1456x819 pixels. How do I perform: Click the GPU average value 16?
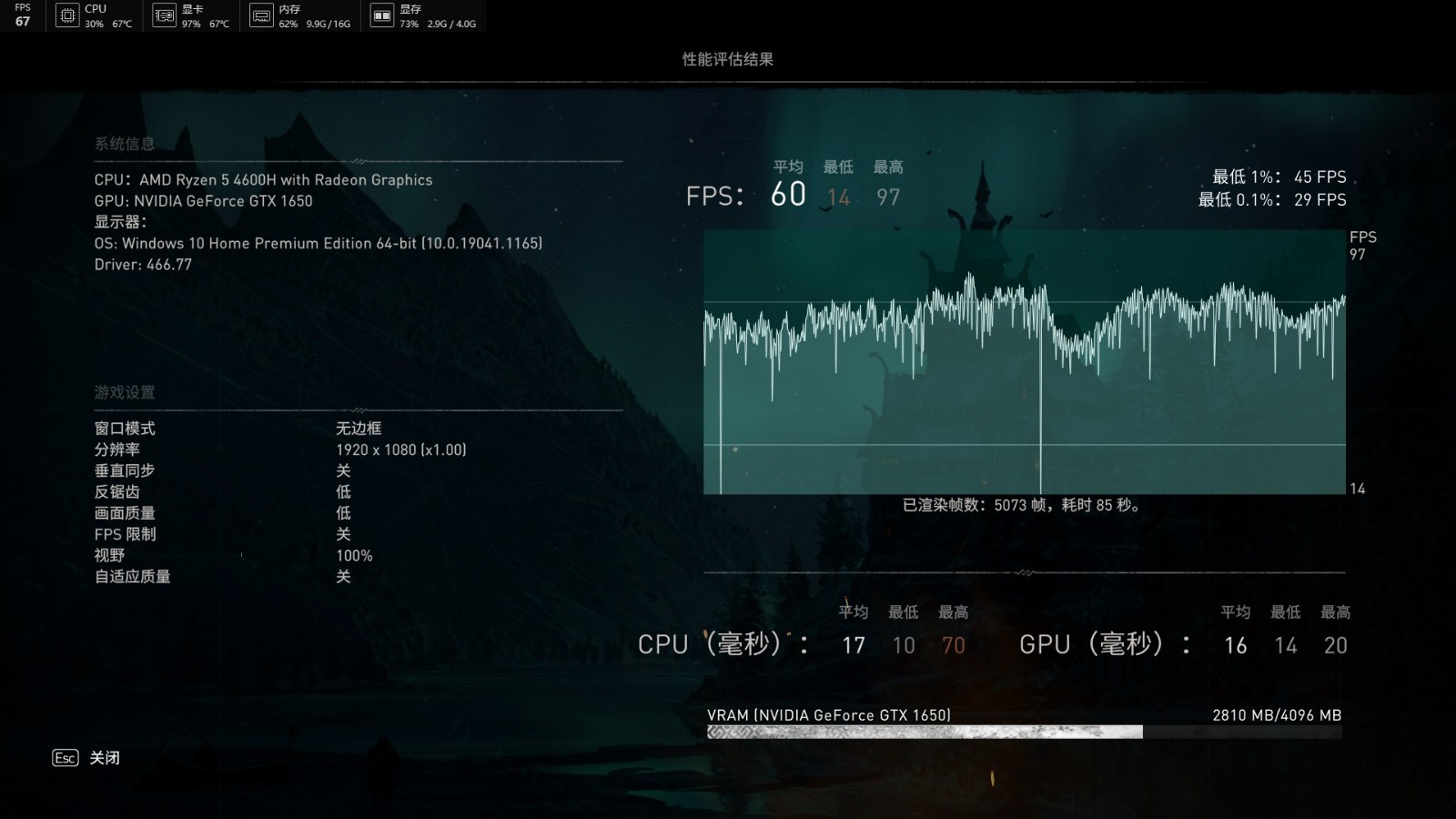(1235, 645)
